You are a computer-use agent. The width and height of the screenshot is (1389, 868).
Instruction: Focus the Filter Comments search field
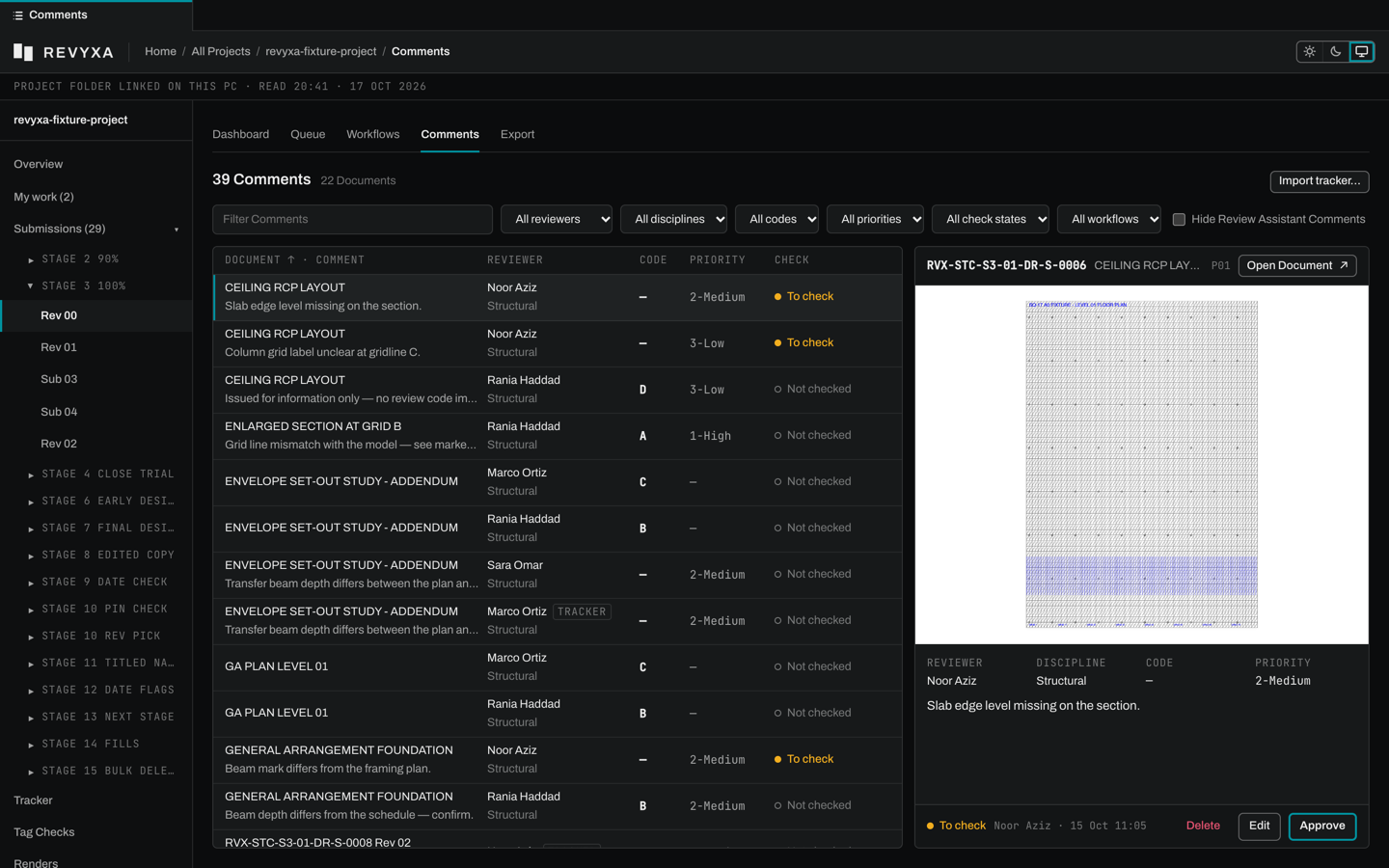coord(352,220)
